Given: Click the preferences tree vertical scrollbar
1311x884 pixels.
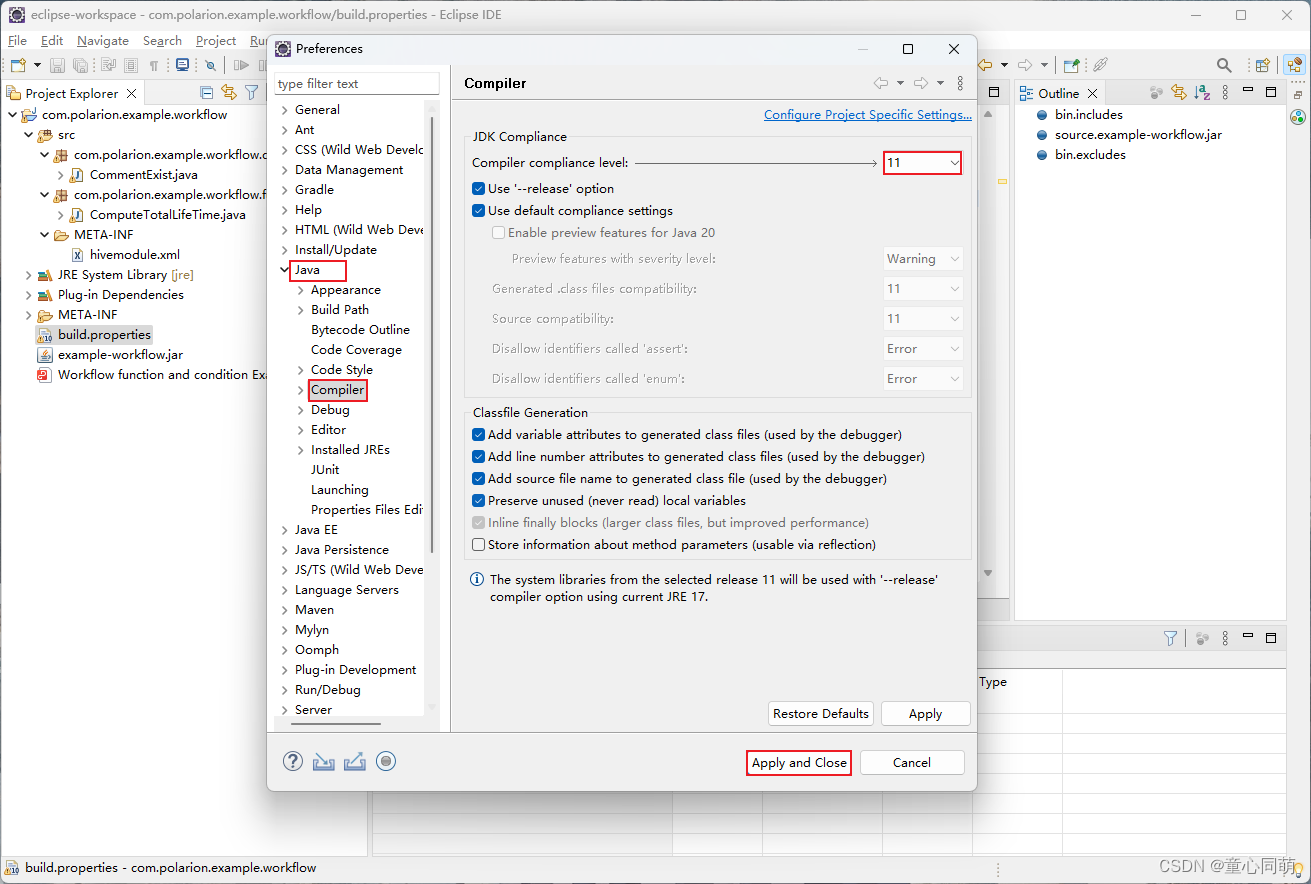Looking at the screenshot, I should tap(432, 335).
